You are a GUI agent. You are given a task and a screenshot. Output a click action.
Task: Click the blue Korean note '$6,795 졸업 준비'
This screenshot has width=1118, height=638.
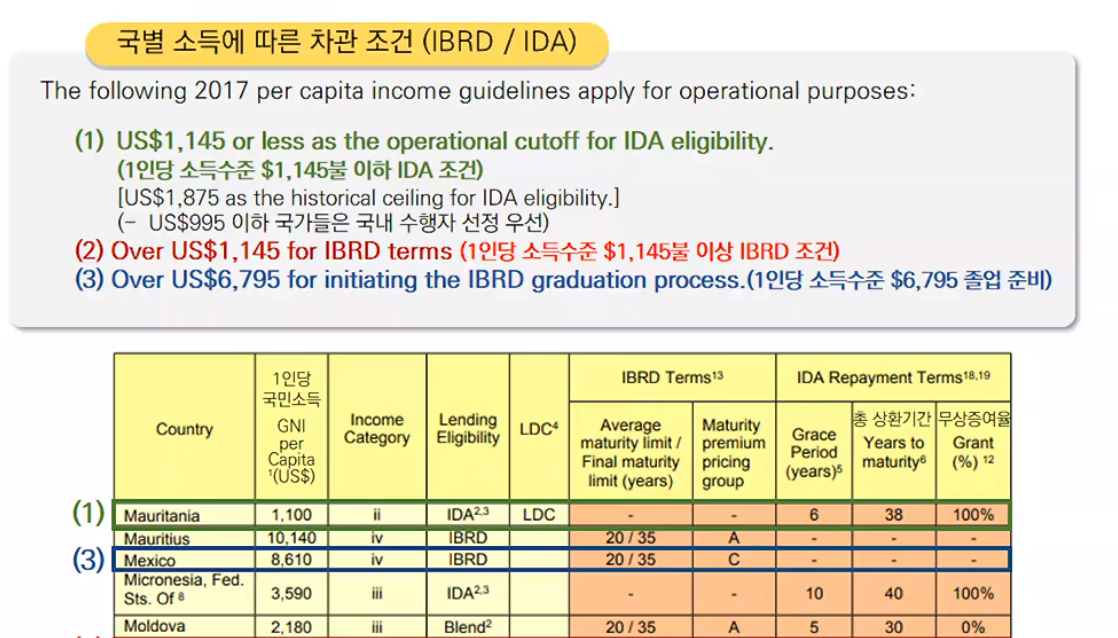[x=899, y=279]
